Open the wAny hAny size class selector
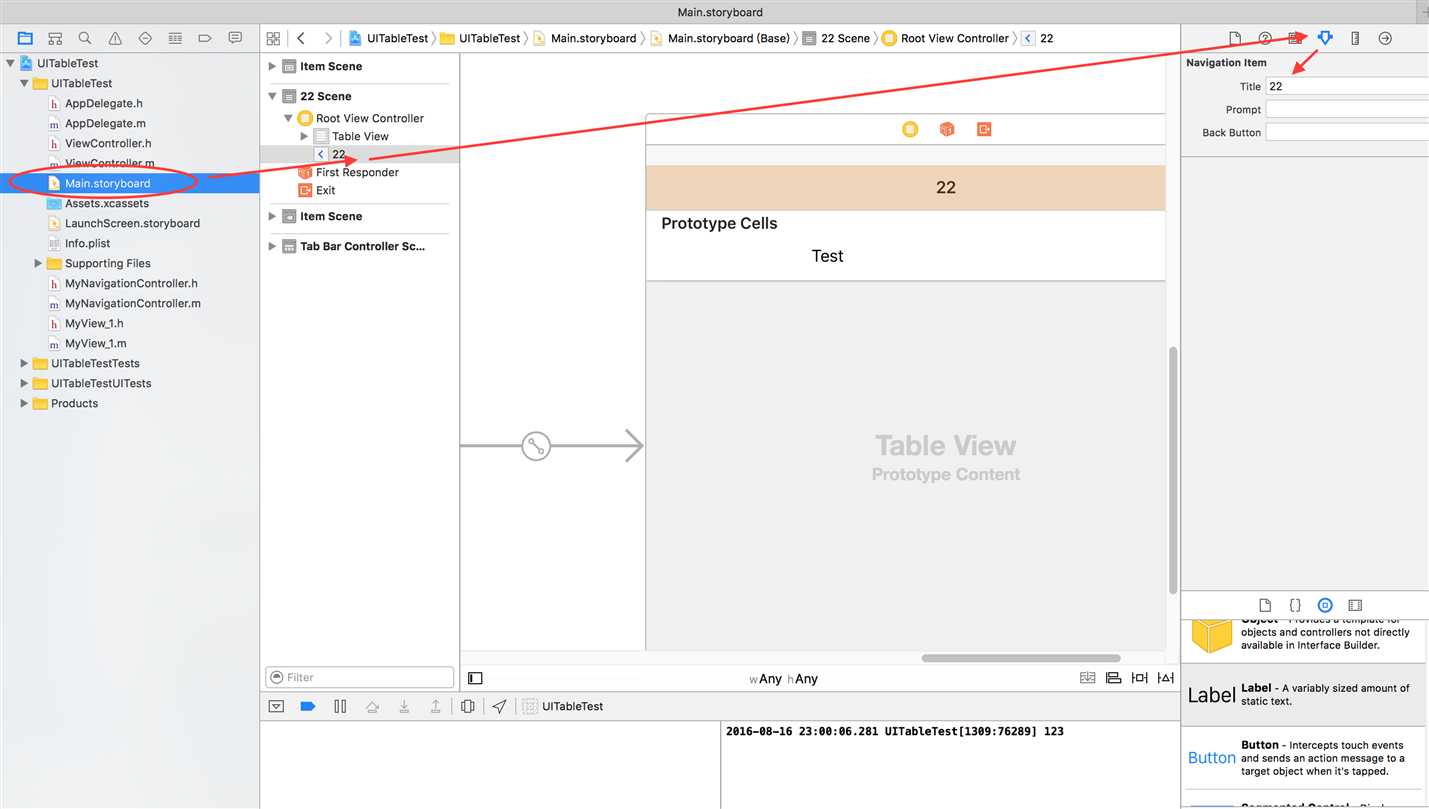 [x=784, y=679]
